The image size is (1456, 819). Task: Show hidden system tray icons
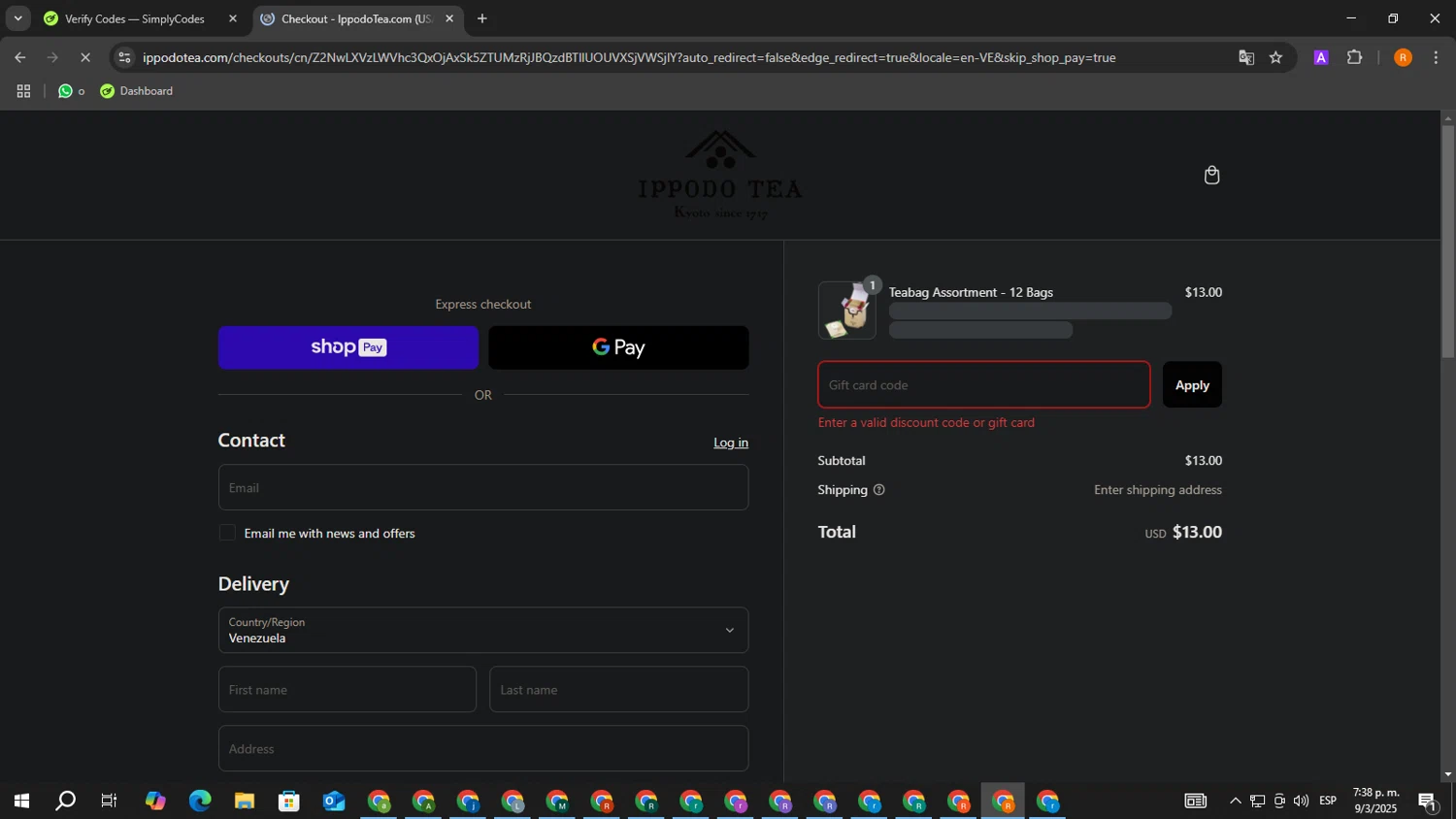pyautogui.click(x=1235, y=801)
